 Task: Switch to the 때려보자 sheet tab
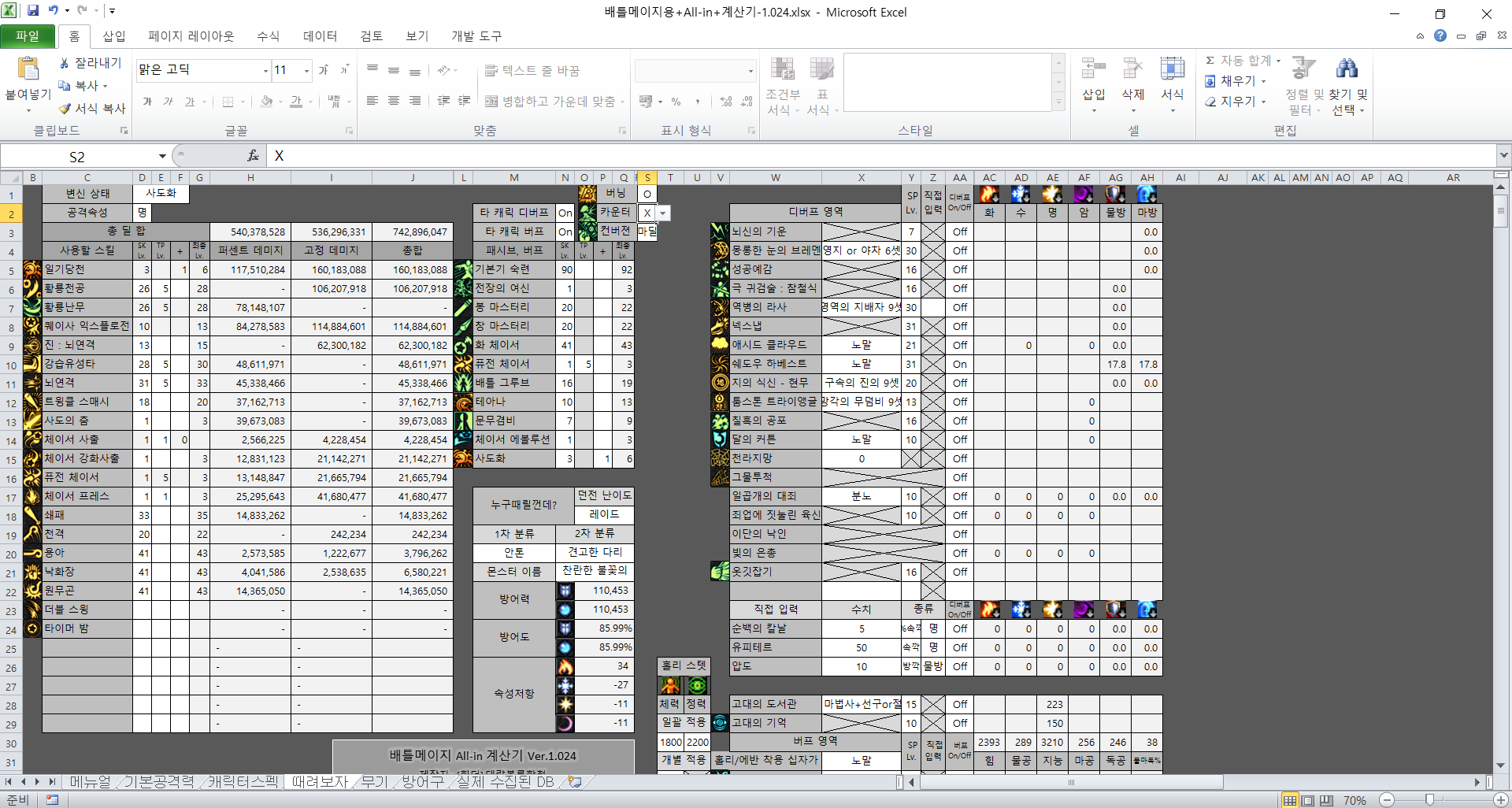[x=319, y=782]
